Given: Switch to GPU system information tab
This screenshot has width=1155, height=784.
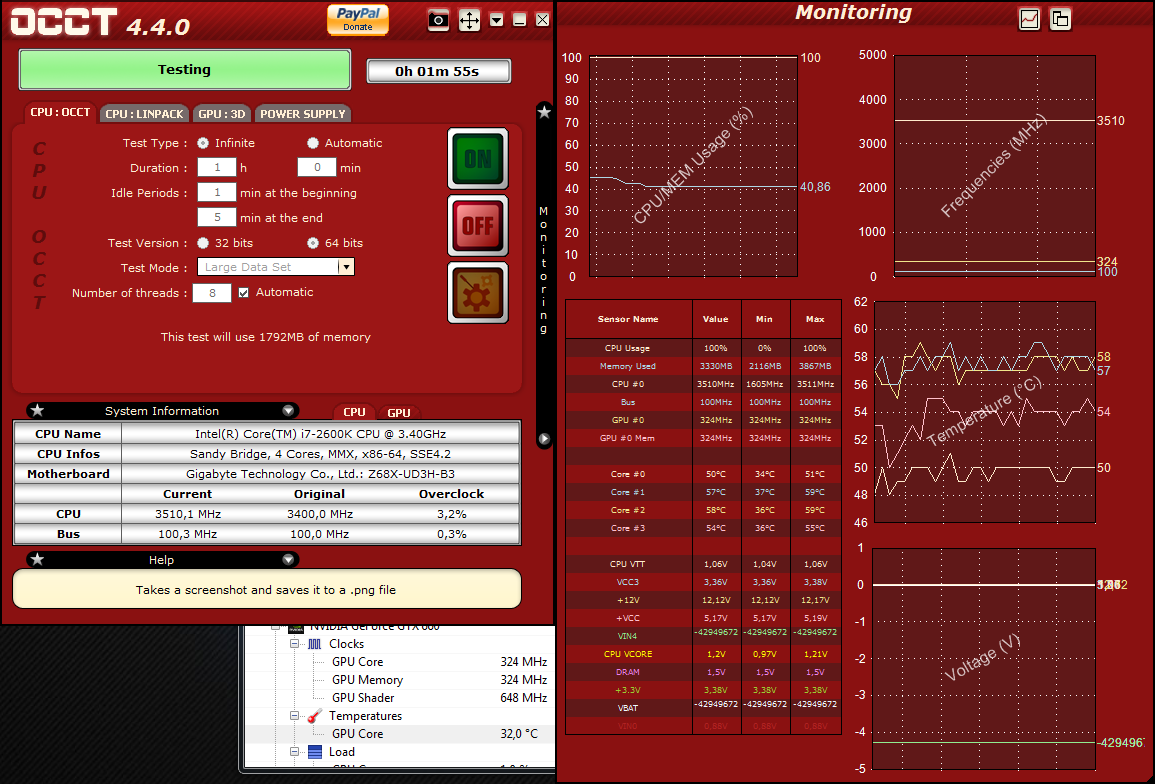Looking at the screenshot, I should click(x=398, y=413).
